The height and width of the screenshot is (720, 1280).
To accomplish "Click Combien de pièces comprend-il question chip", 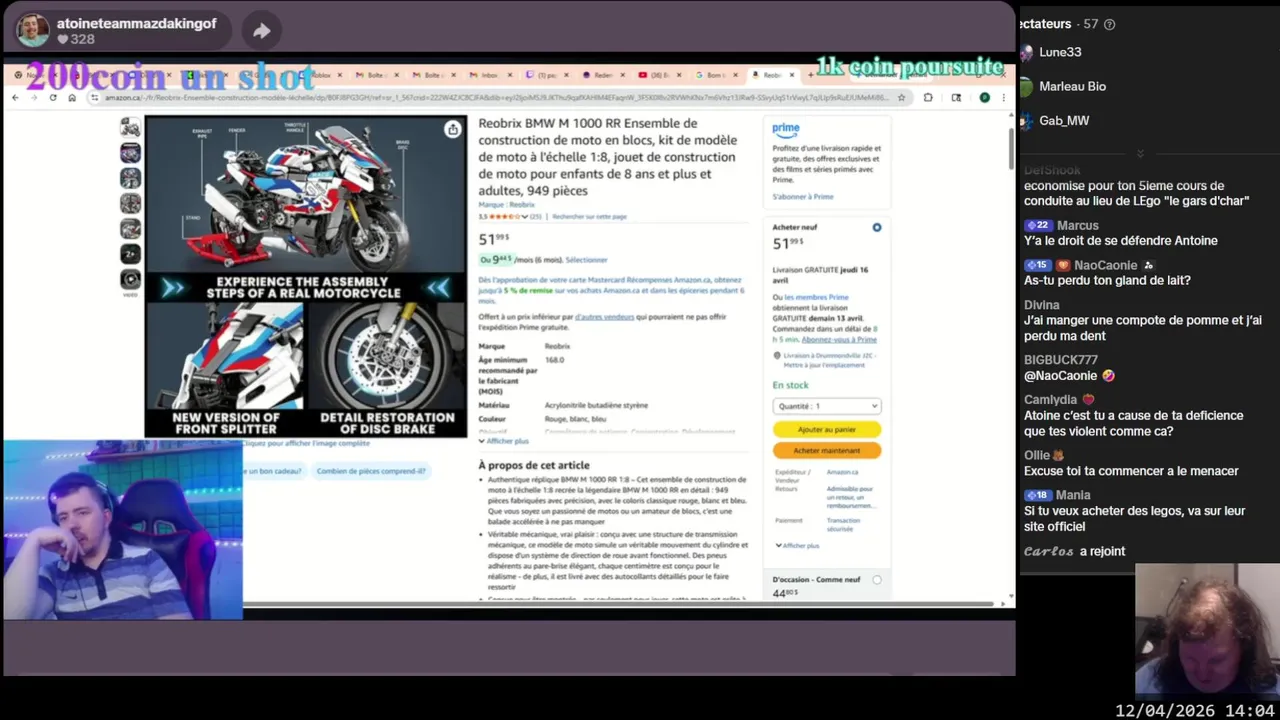I will point(371,471).
